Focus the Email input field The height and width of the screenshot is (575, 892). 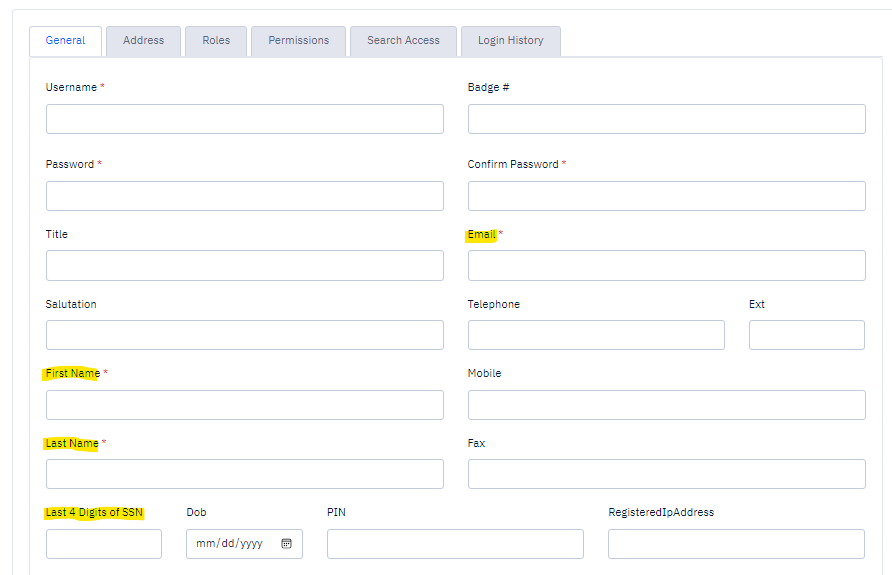tap(666, 265)
